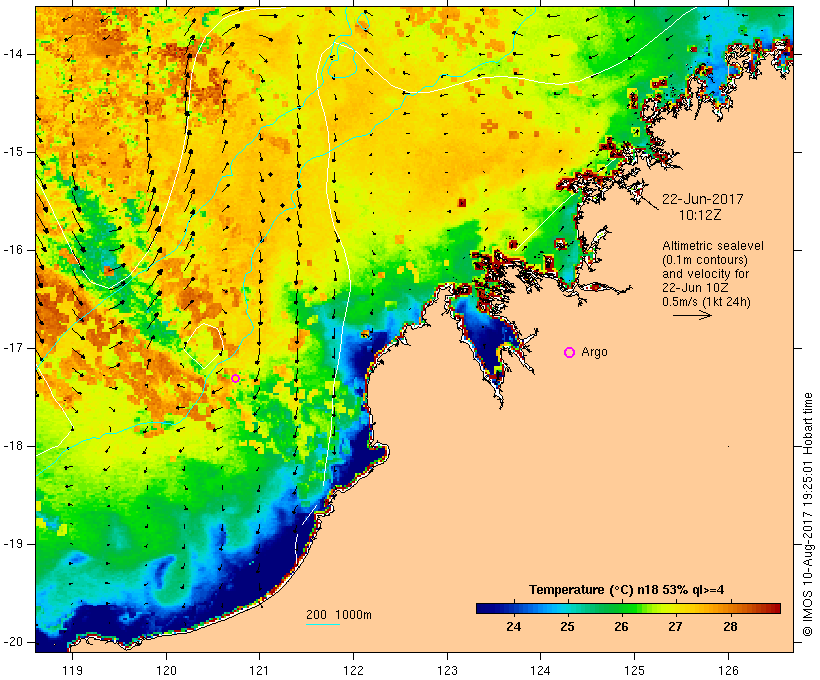820x680 pixels.
Task: Click the longitude axis label '124'
Action: click(x=541, y=670)
